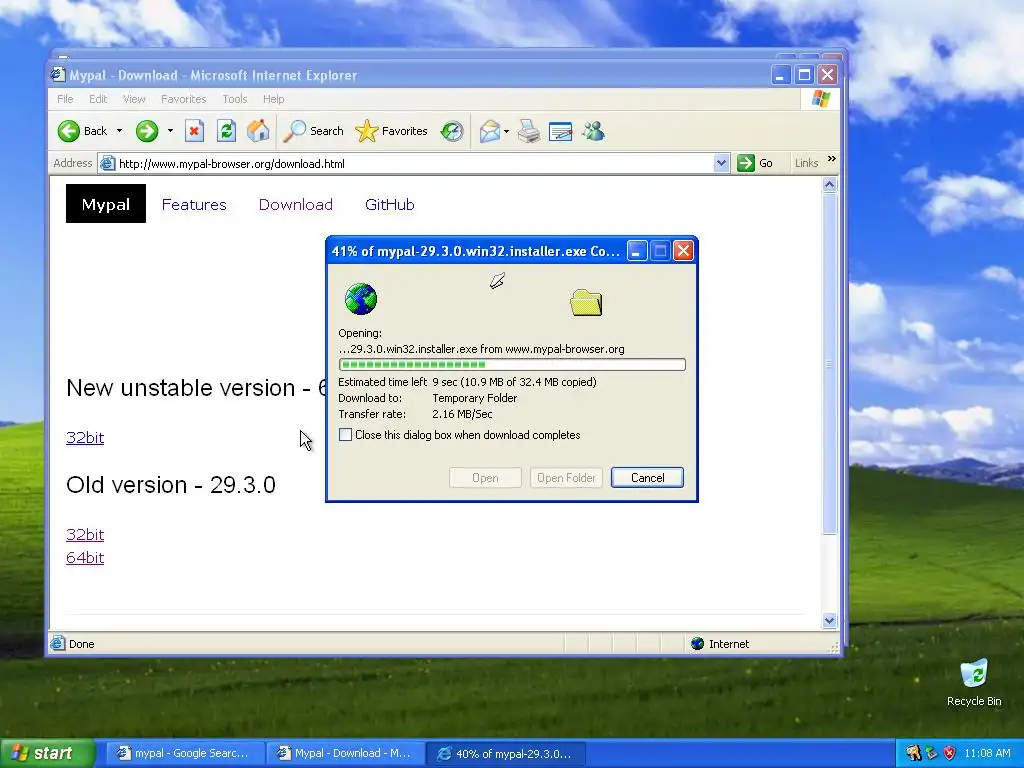Open the Start menu
Viewport: 1024px width, 768px height.
point(47,753)
